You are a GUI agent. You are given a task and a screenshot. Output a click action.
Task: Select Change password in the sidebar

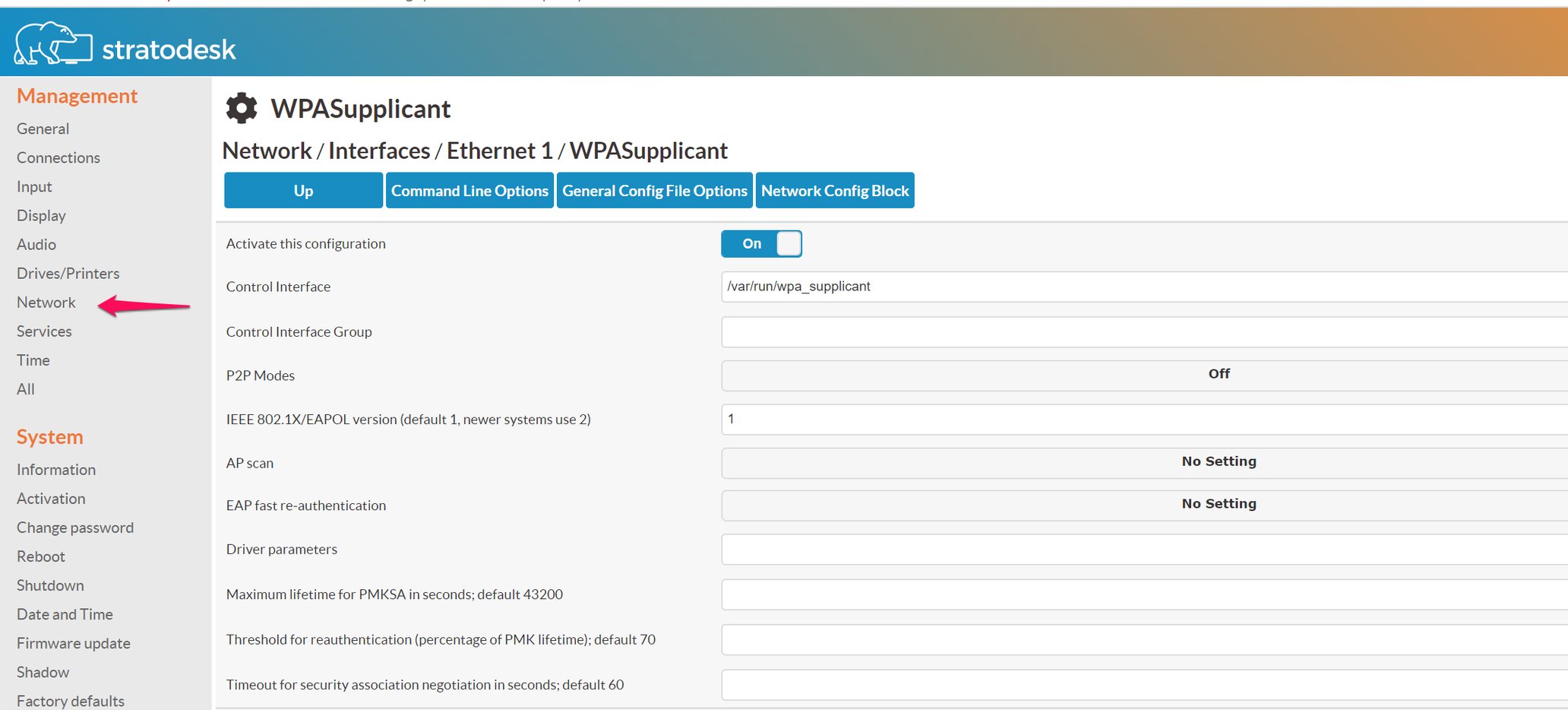click(x=75, y=527)
